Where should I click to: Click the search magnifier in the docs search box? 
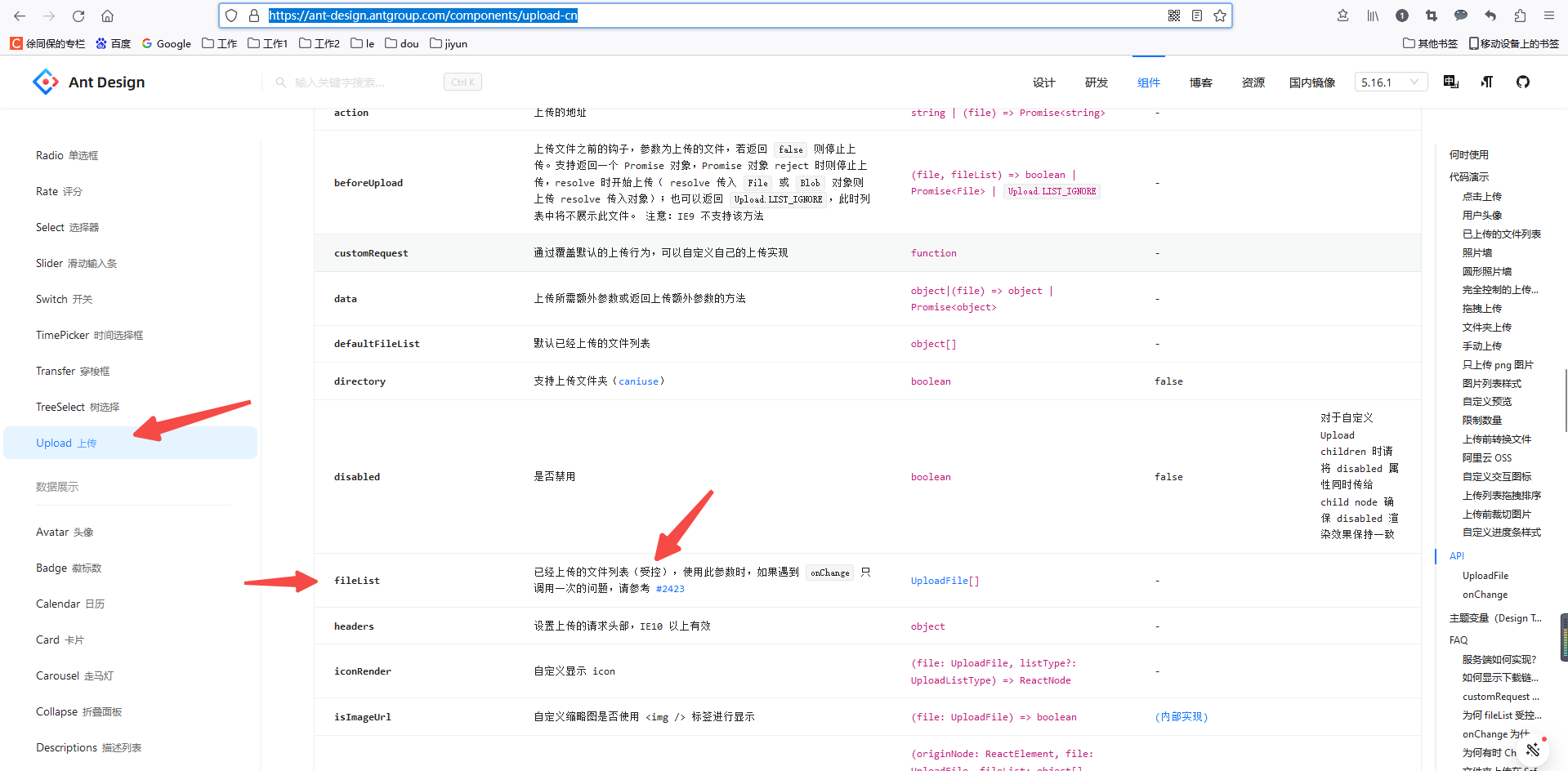coord(281,82)
